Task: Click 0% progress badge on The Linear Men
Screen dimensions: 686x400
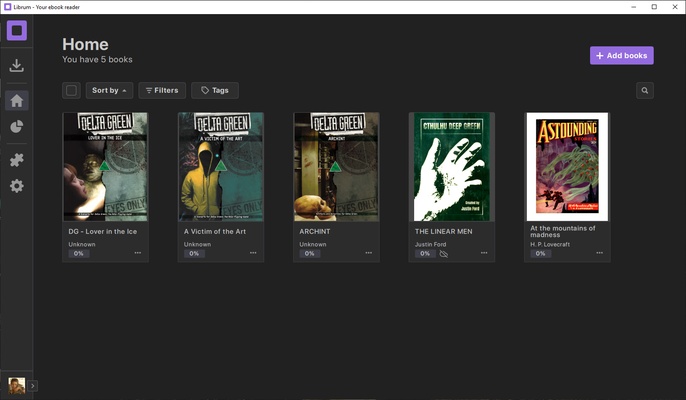Action: tap(424, 254)
